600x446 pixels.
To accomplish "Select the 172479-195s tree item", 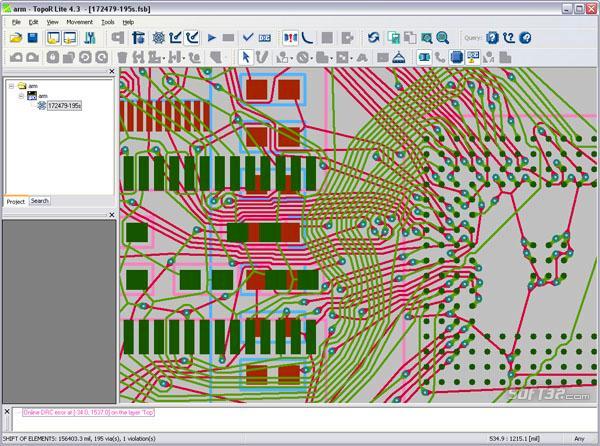I will [x=63, y=105].
